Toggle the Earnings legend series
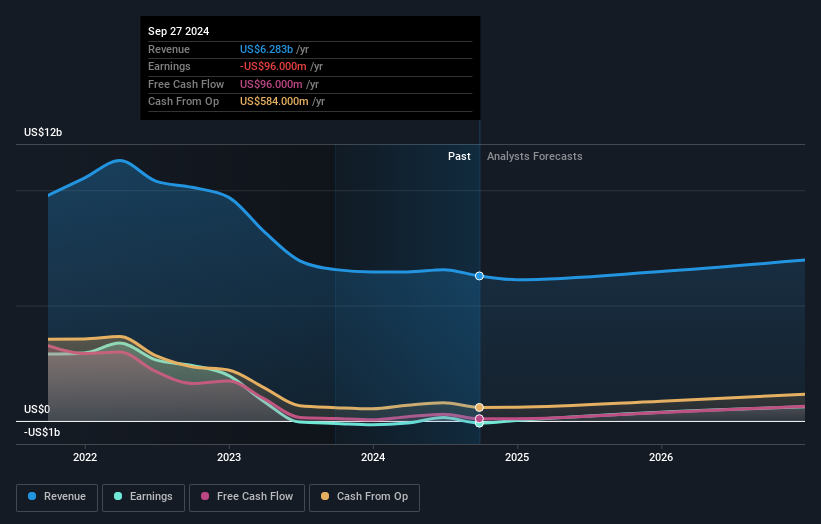This screenshot has width=821, height=524. coord(143,497)
